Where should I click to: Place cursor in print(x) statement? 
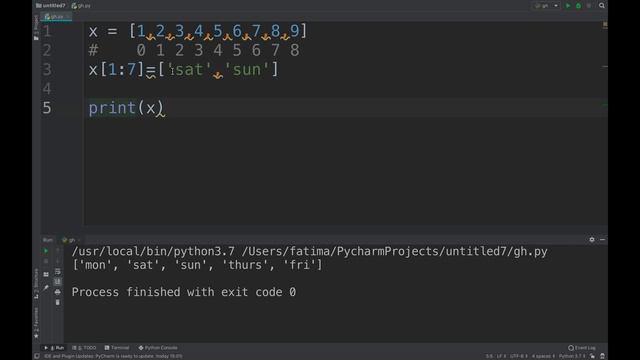(126, 108)
